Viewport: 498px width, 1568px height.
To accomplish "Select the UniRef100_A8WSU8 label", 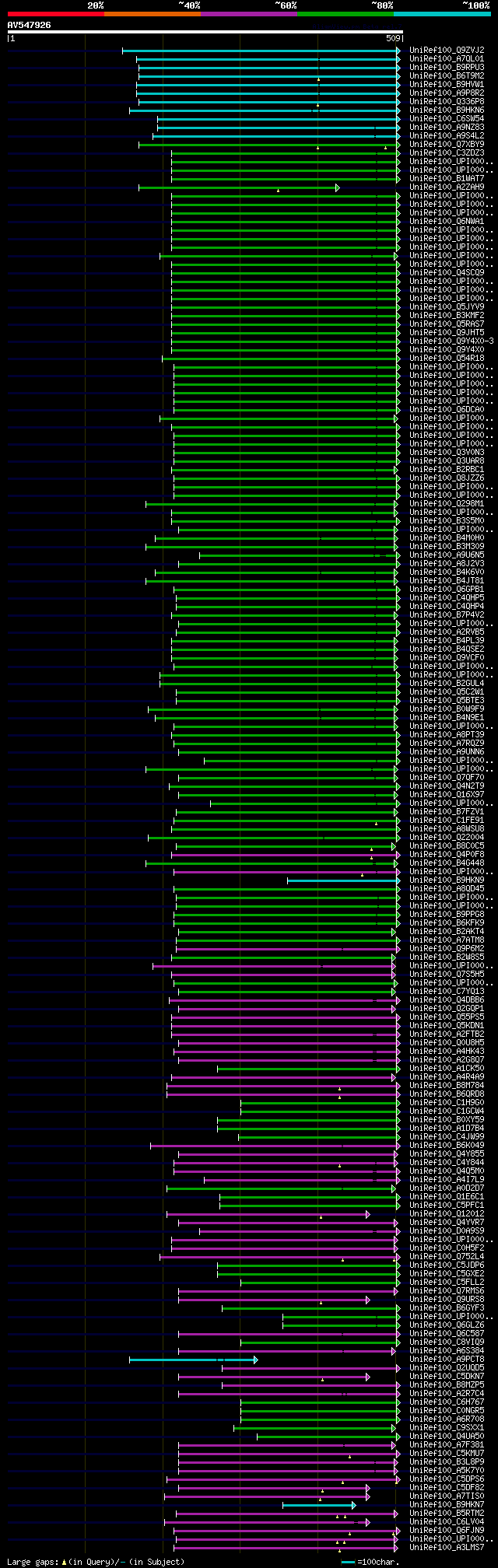I will [447, 829].
